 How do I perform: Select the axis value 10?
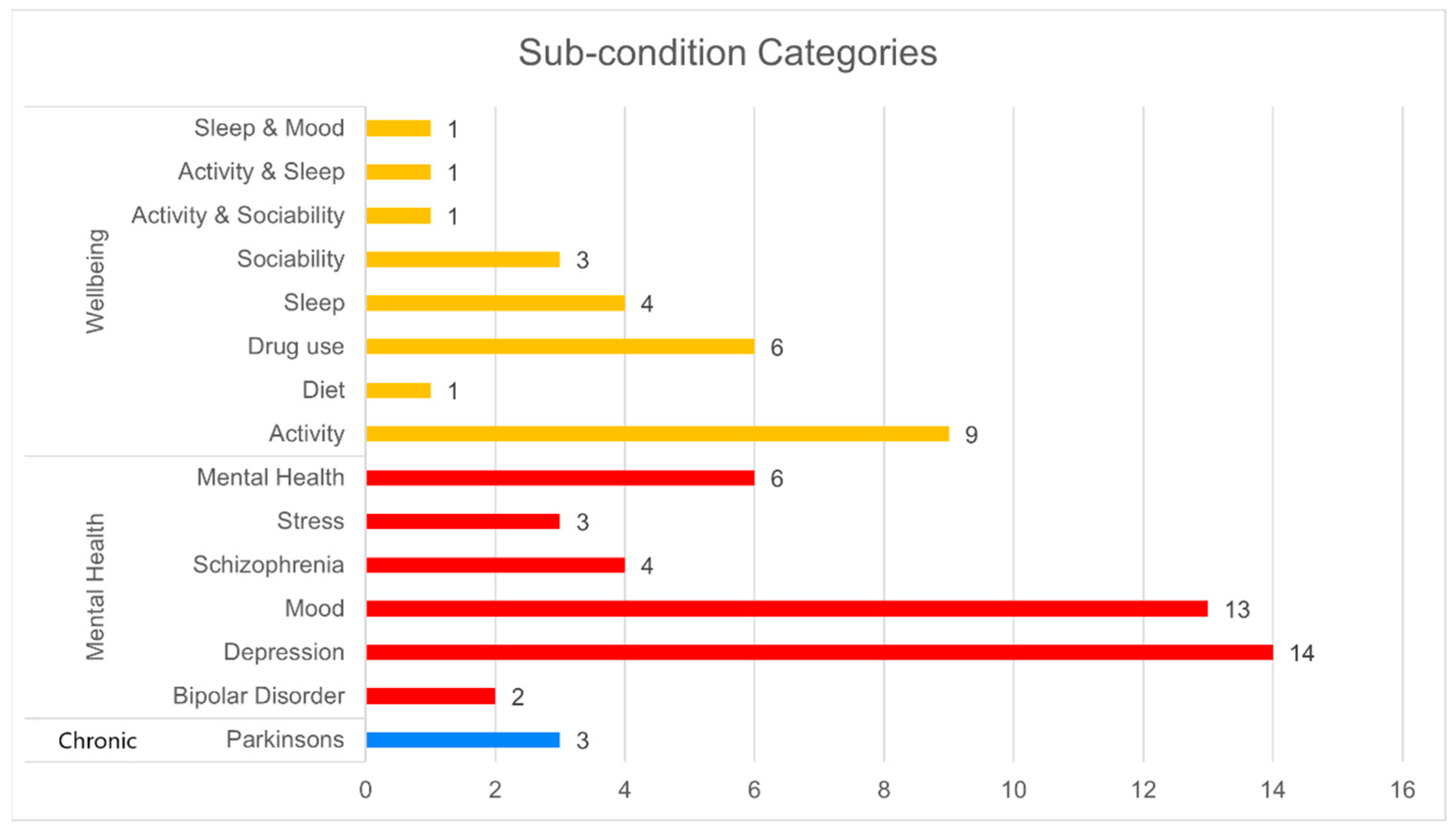(1013, 790)
